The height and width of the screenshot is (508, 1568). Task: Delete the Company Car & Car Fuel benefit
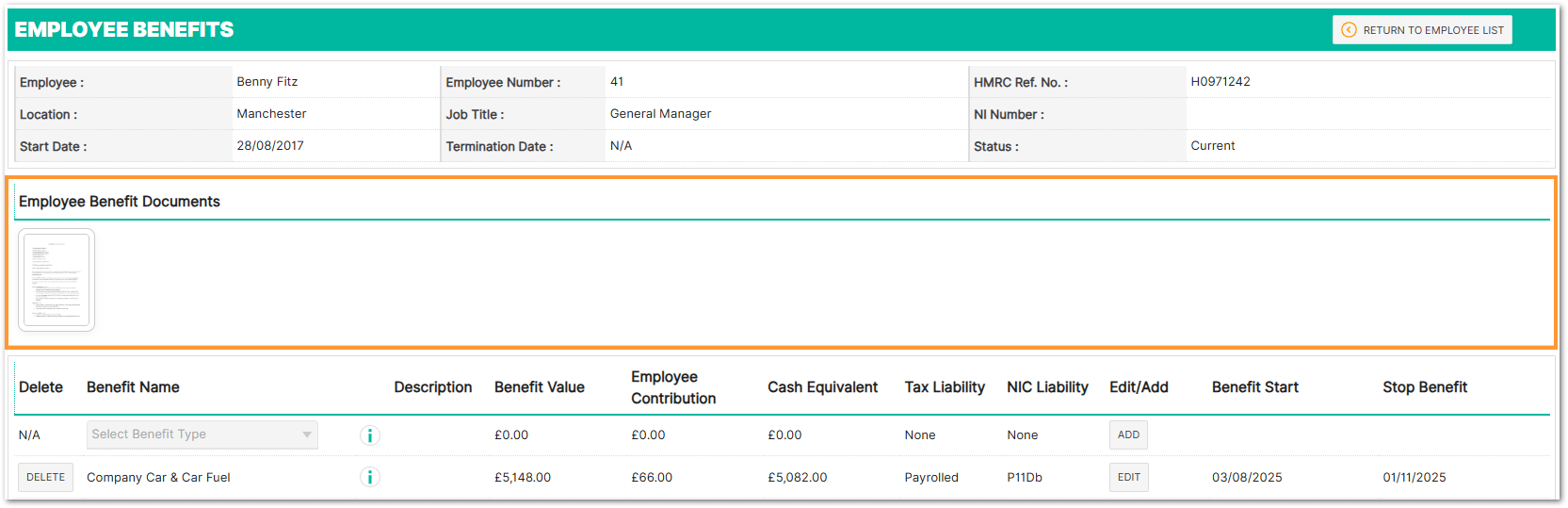45,478
